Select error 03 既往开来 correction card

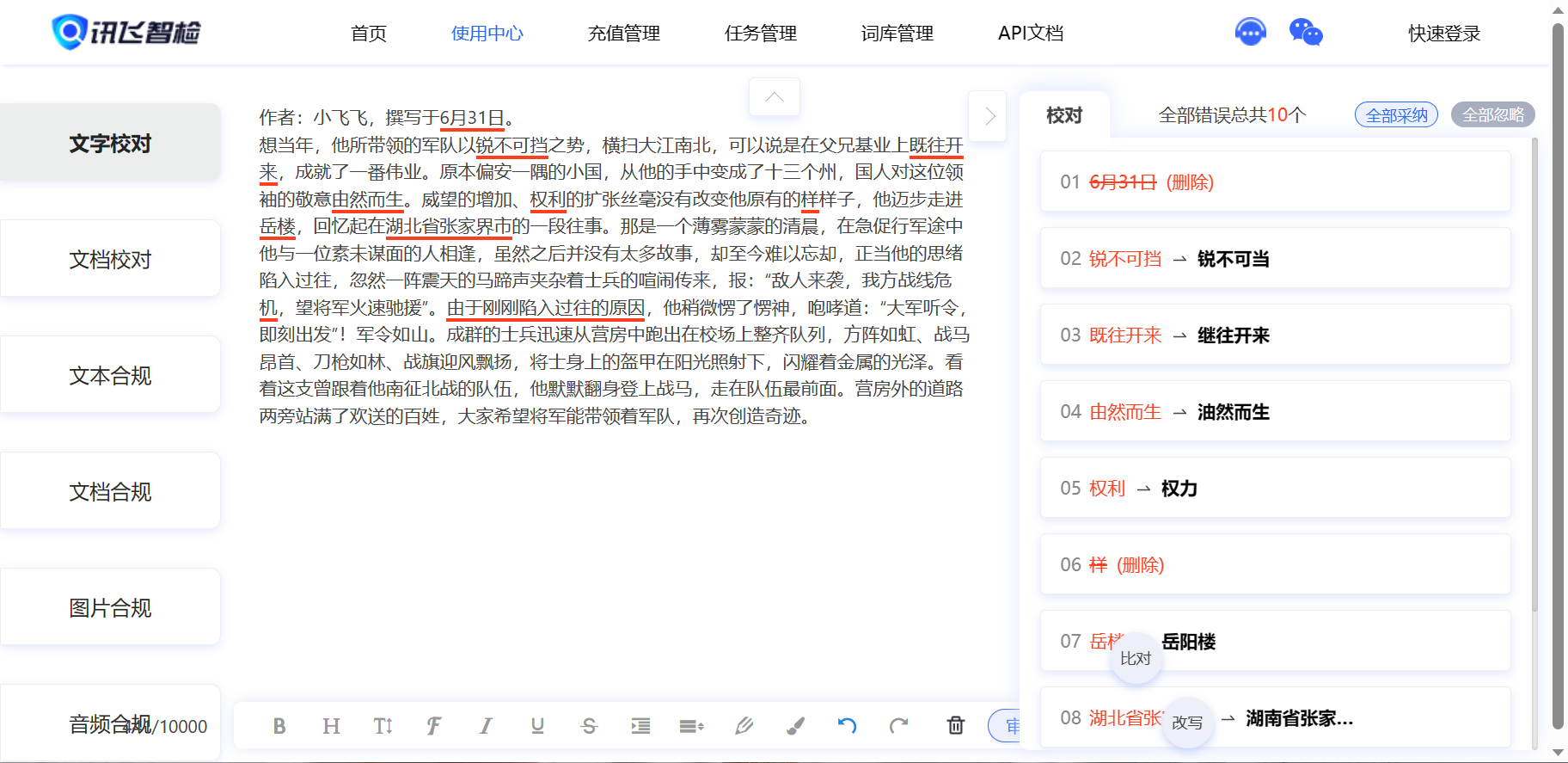[x=1276, y=335]
